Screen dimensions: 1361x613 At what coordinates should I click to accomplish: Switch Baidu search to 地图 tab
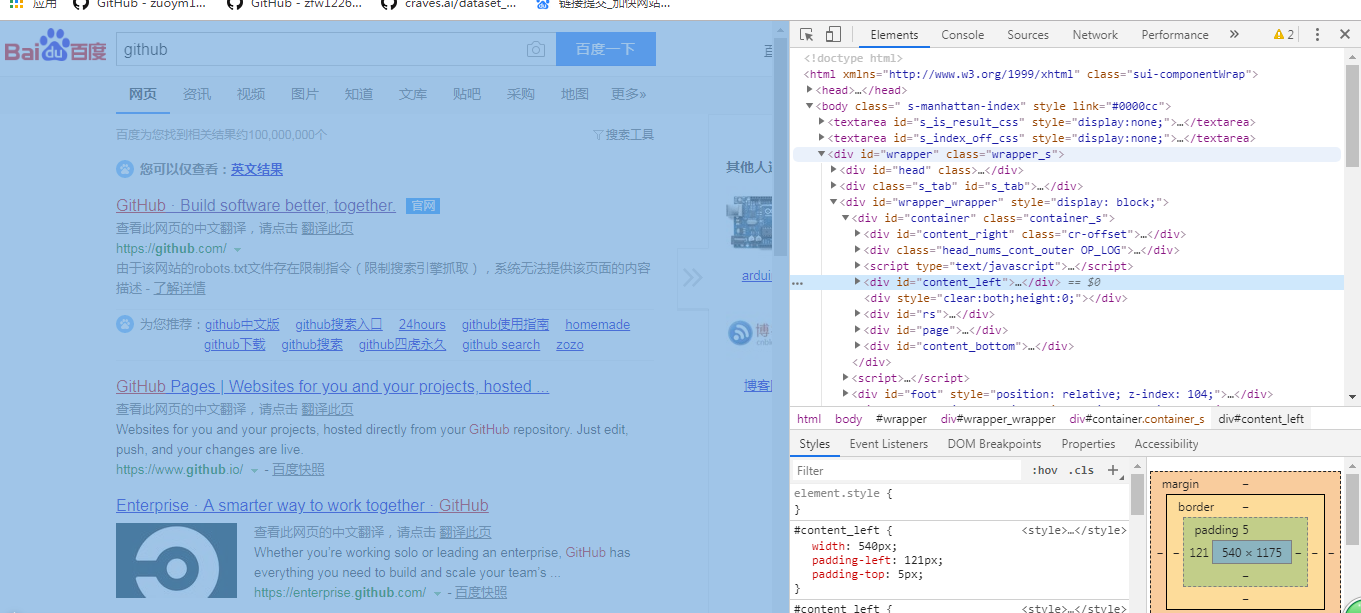coord(575,94)
